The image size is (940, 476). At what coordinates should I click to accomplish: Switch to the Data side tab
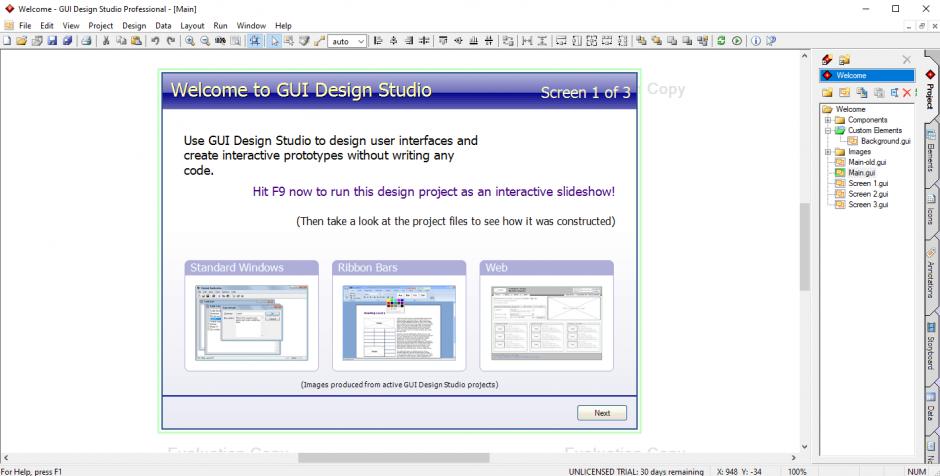[x=931, y=406]
